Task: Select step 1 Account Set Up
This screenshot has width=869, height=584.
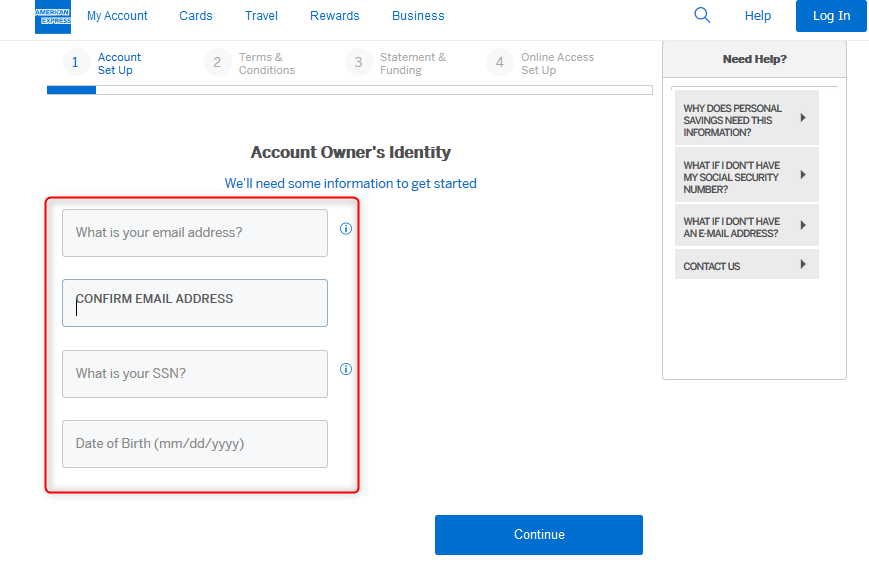Action: [103, 63]
